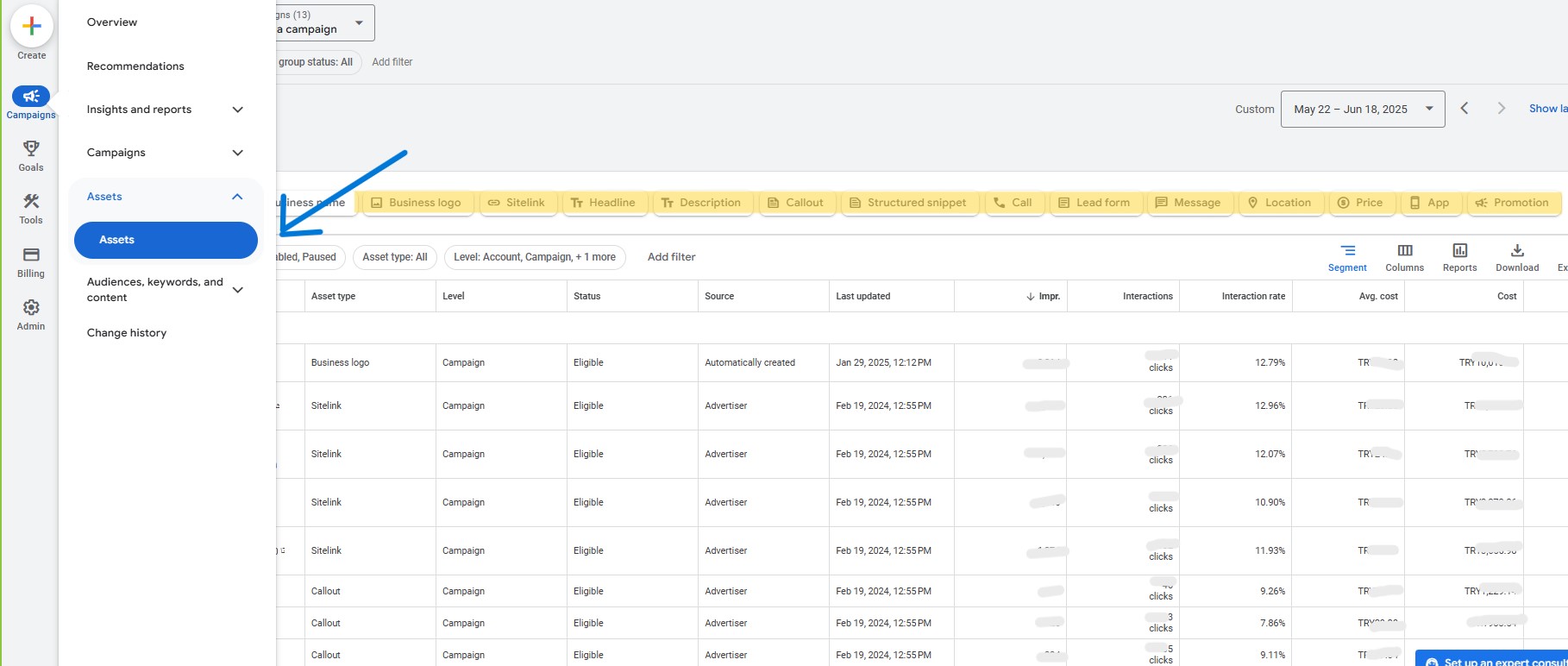Select the Sitelink asset tab
Image resolution: width=1568 pixels, height=666 pixels.
click(516, 203)
